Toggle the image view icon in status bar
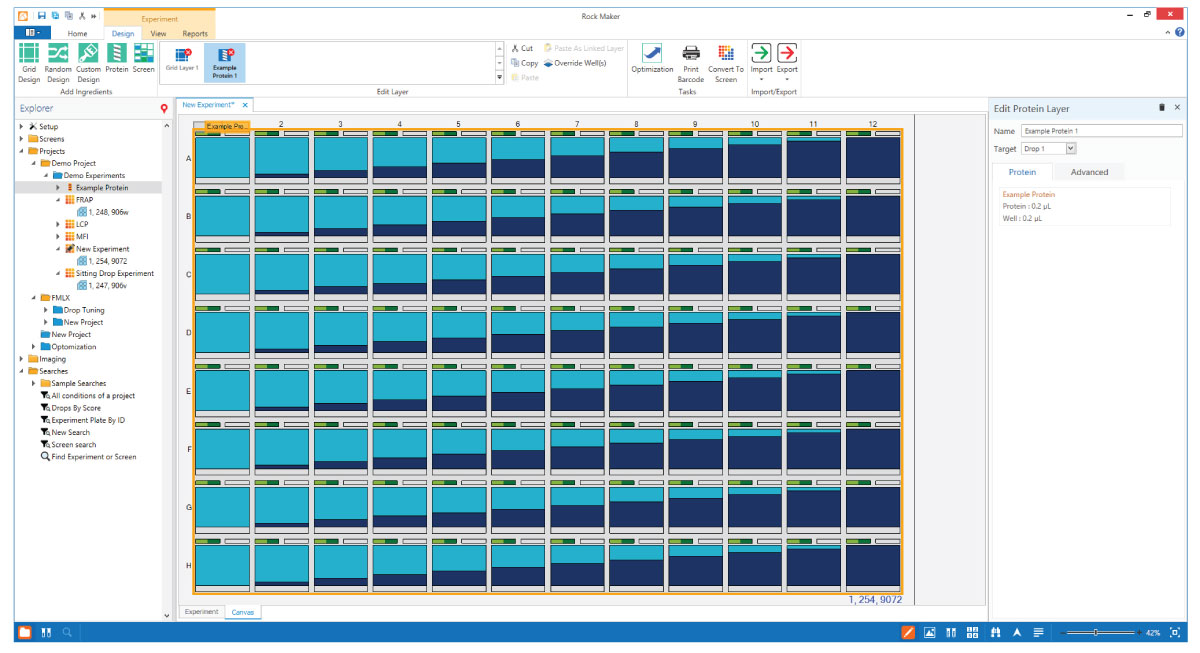1200x653 pixels. [x=929, y=632]
